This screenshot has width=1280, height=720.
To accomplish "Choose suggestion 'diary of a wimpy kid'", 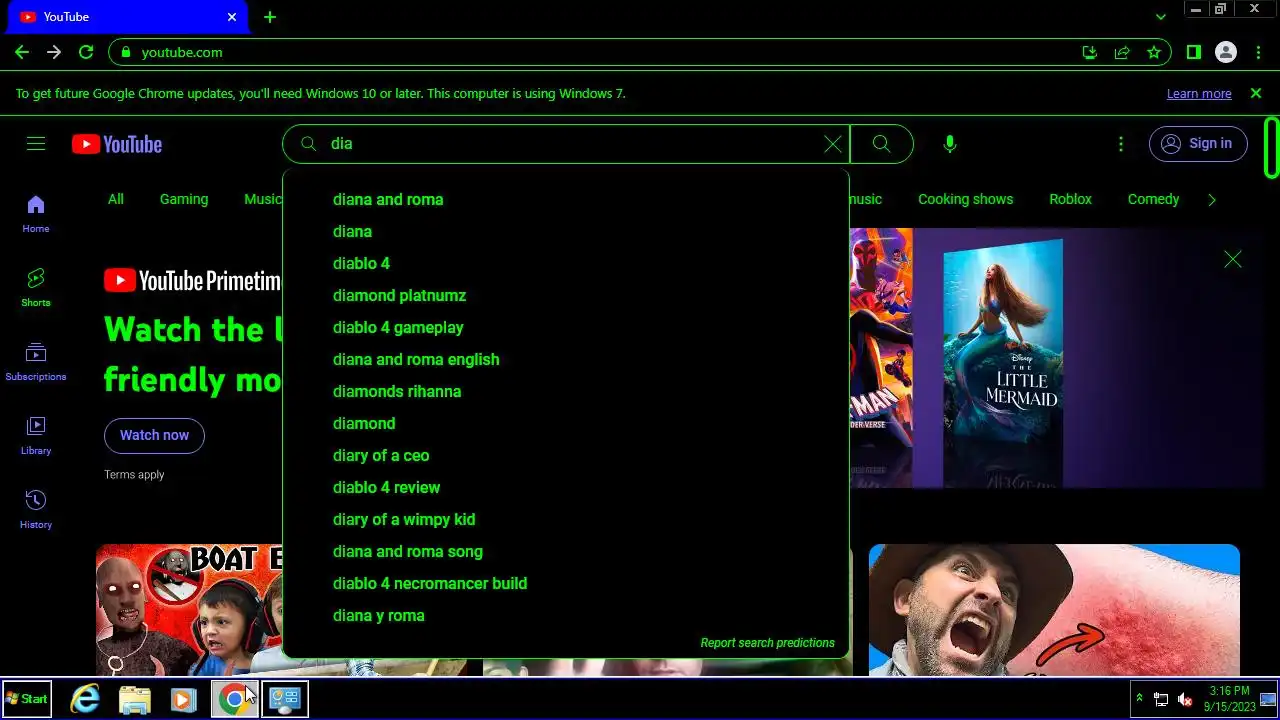I will [566, 519].
